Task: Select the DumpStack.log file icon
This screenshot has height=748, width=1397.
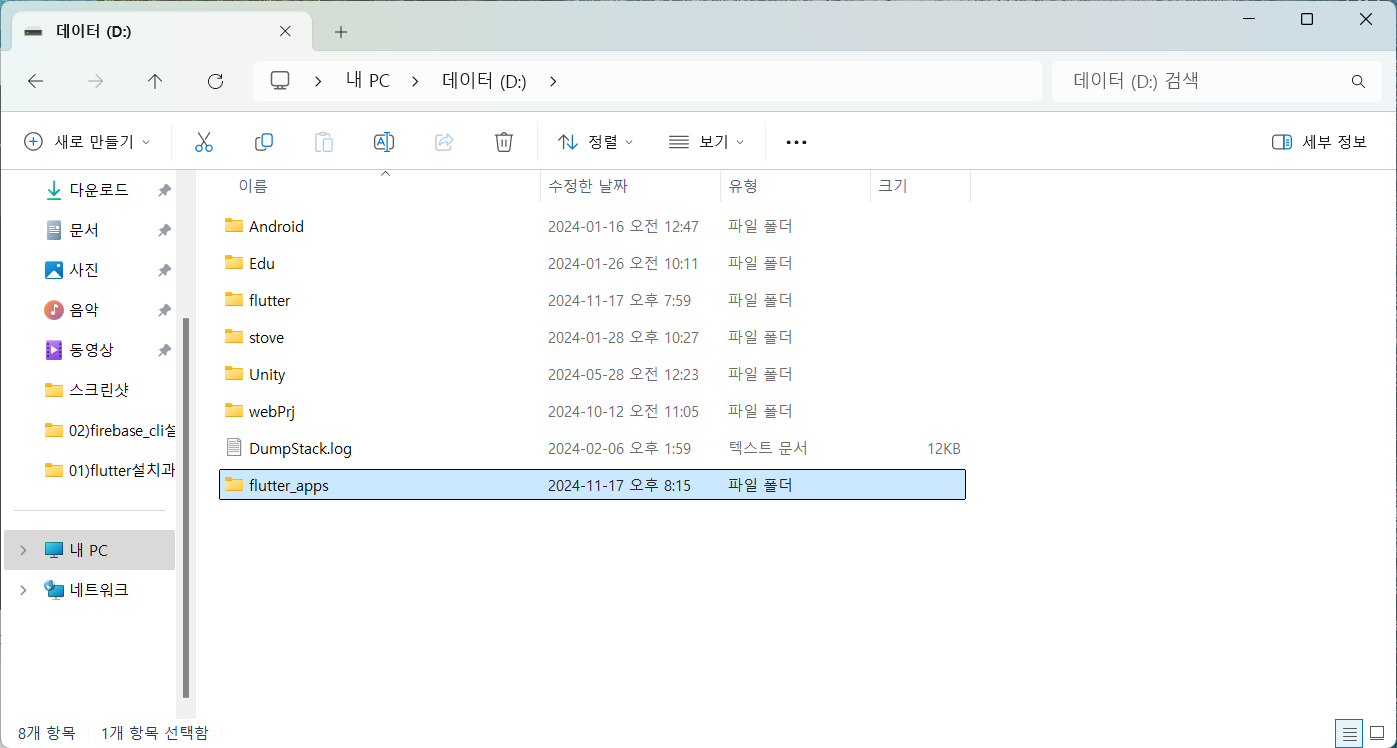Action: point(234,448)
